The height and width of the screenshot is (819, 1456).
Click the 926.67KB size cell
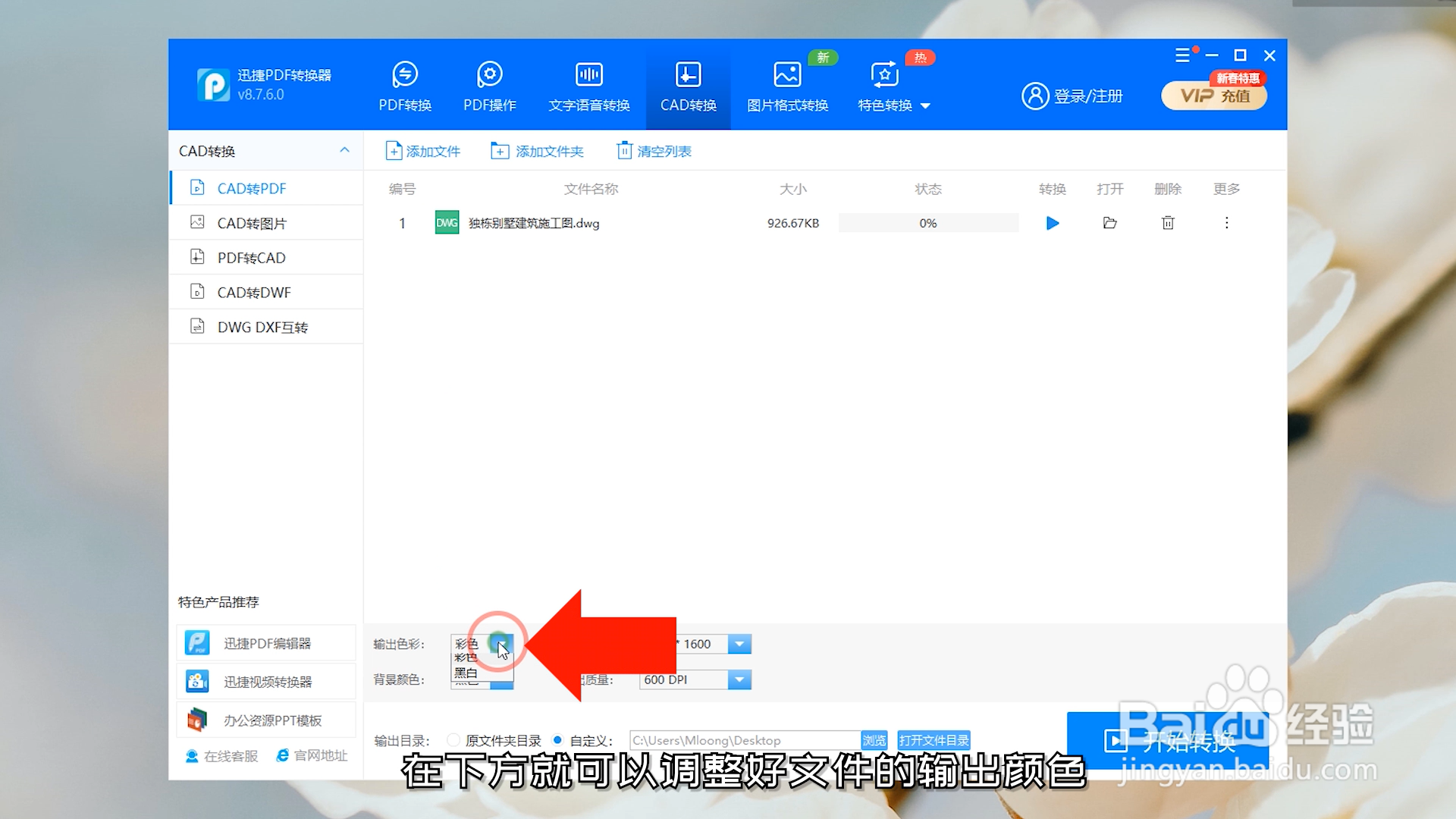[x=793, y=223]
